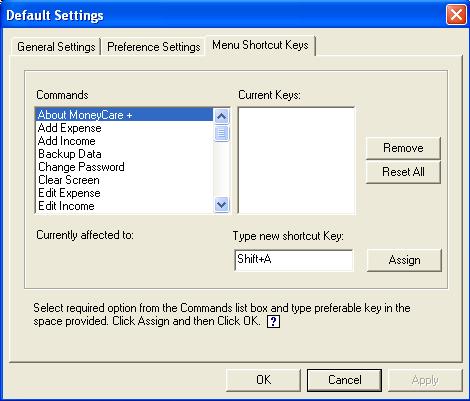Select the Backup Data command

coord(124,154)
